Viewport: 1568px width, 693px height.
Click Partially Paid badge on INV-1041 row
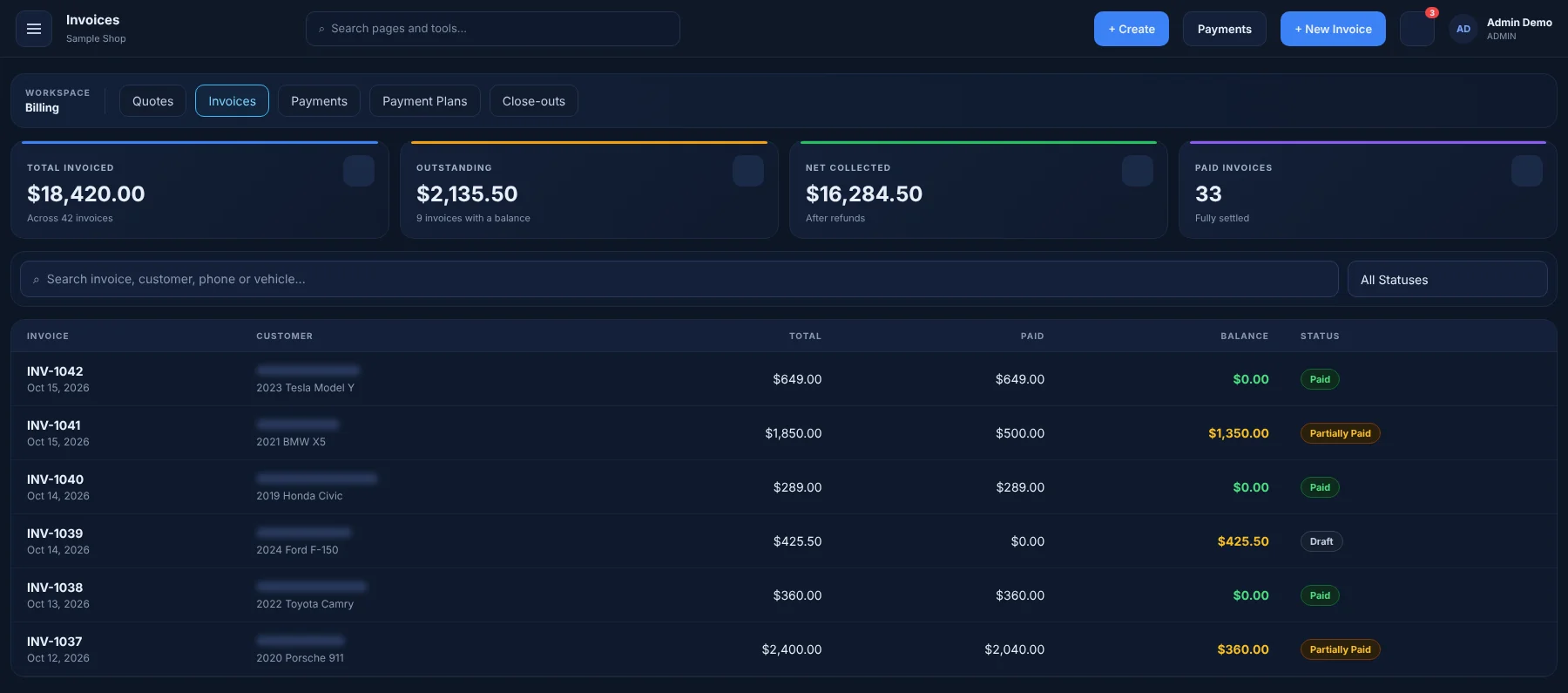click(1340, 433)
